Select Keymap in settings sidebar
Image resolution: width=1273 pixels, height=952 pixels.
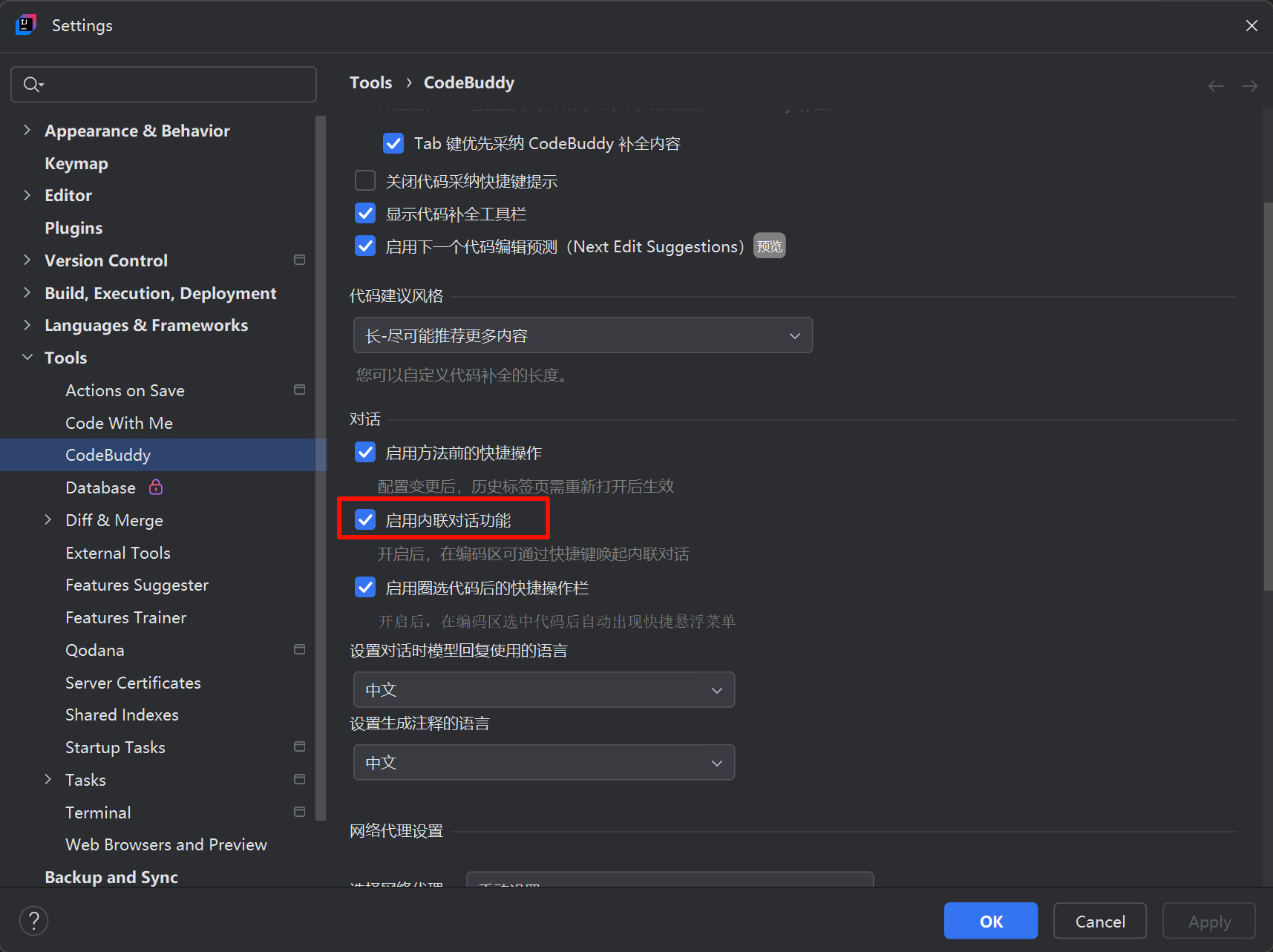76,163
